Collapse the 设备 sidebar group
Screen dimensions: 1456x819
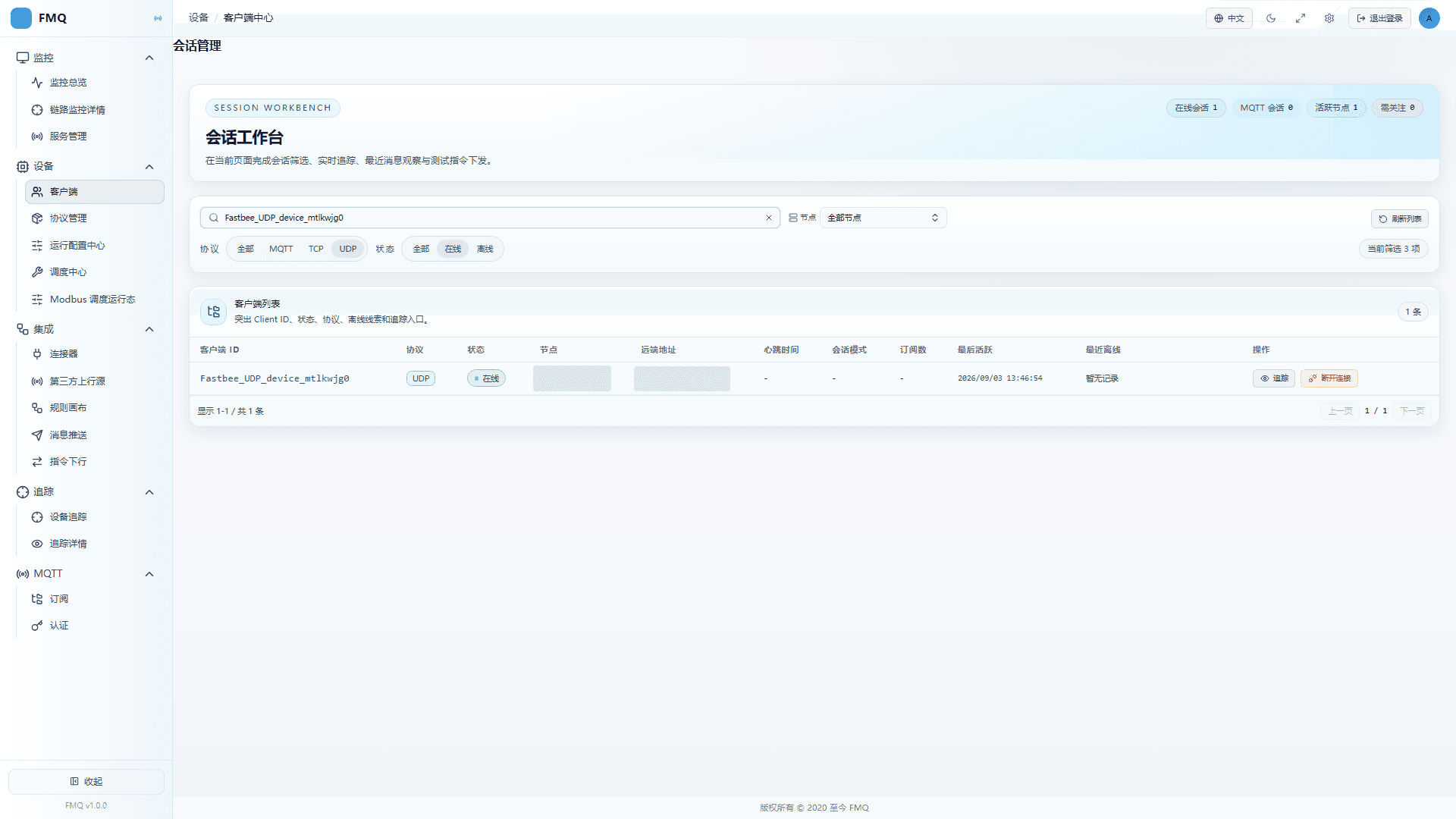pyautogui.click(x=149, y=167)
